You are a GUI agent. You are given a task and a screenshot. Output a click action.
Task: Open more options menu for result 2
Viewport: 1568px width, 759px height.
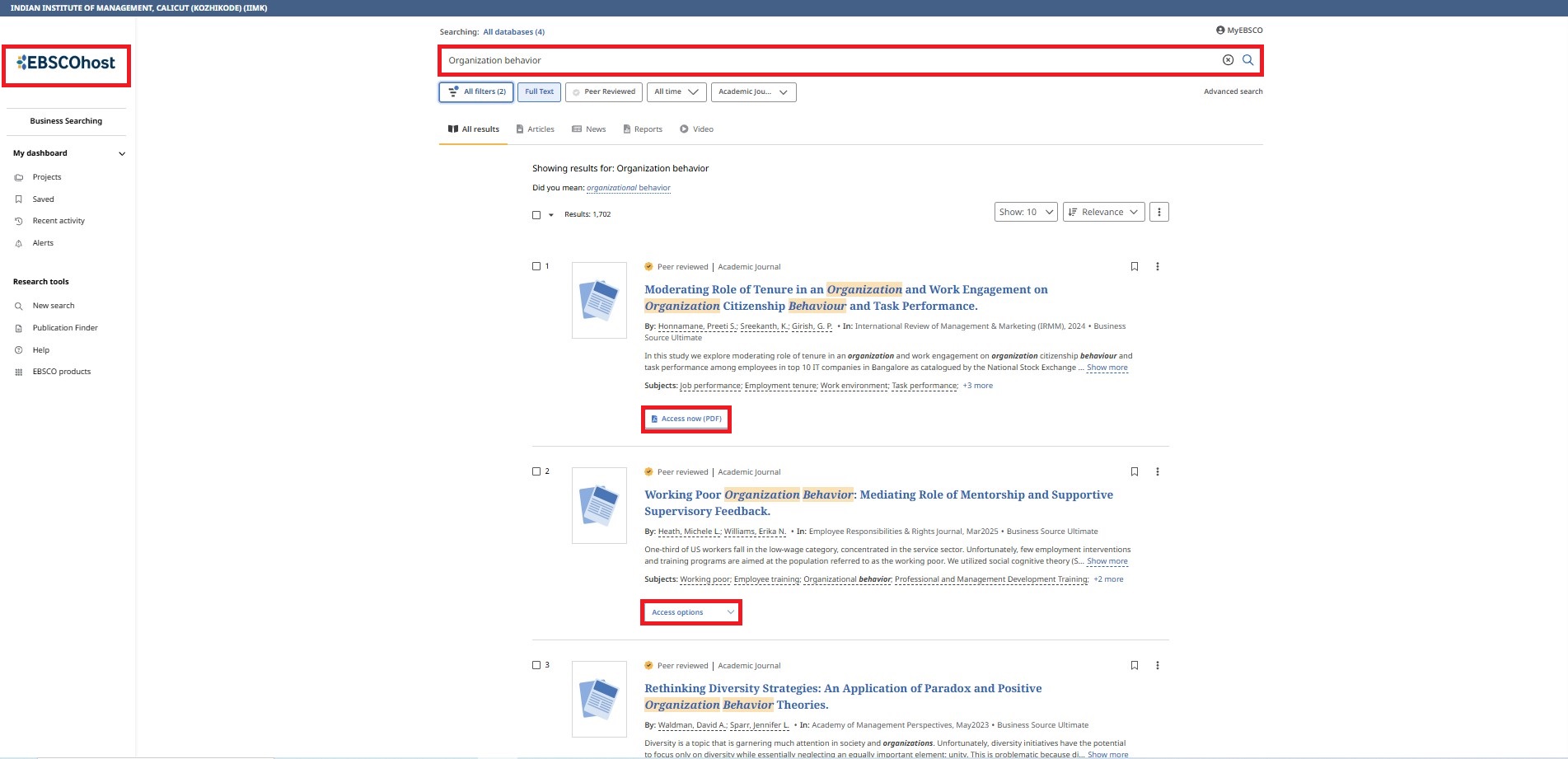coord(1158,472)
